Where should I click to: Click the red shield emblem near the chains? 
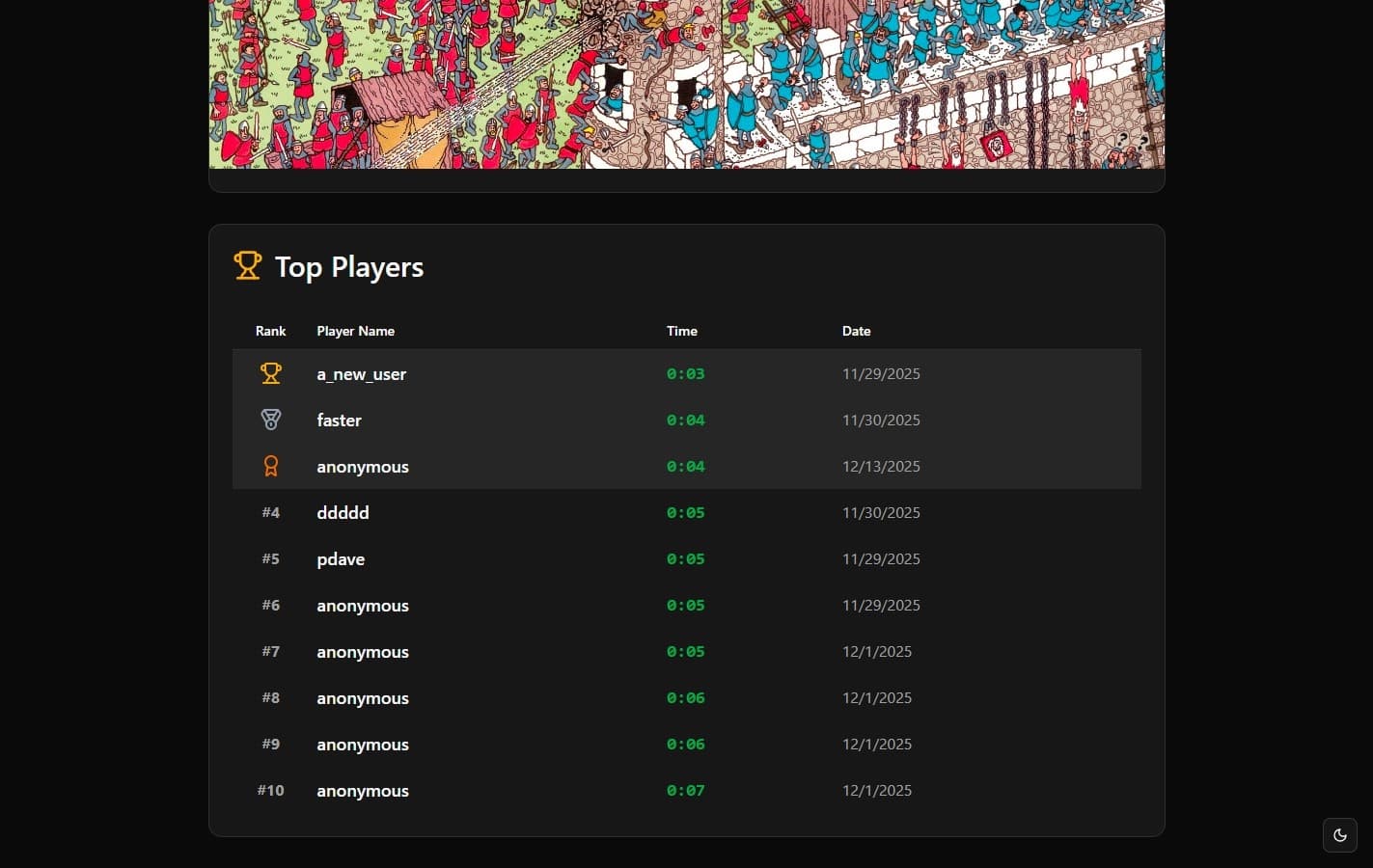(x=996, y=147)
